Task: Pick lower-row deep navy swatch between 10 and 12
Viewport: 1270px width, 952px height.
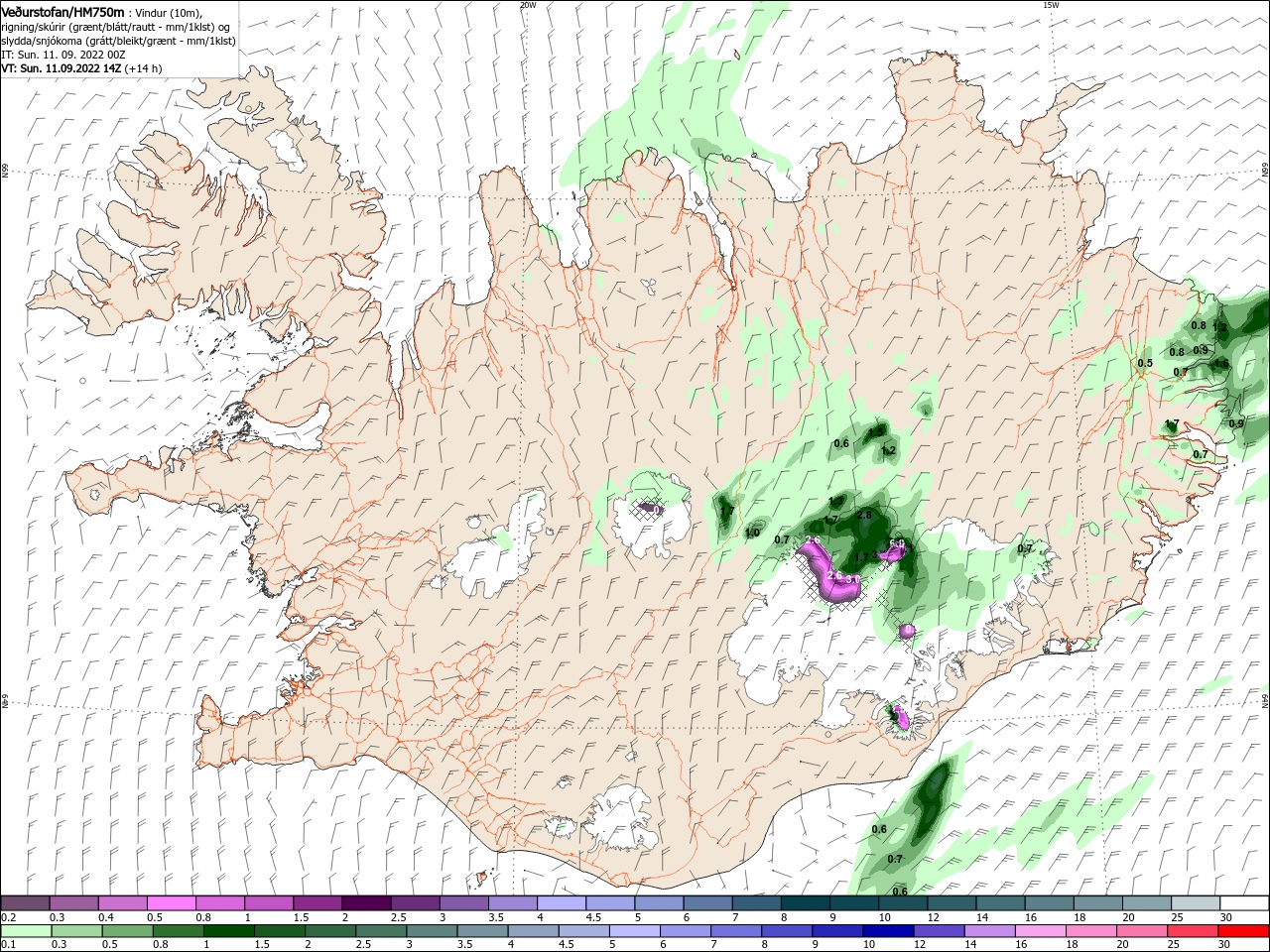Action: click(x=888, y=931)
